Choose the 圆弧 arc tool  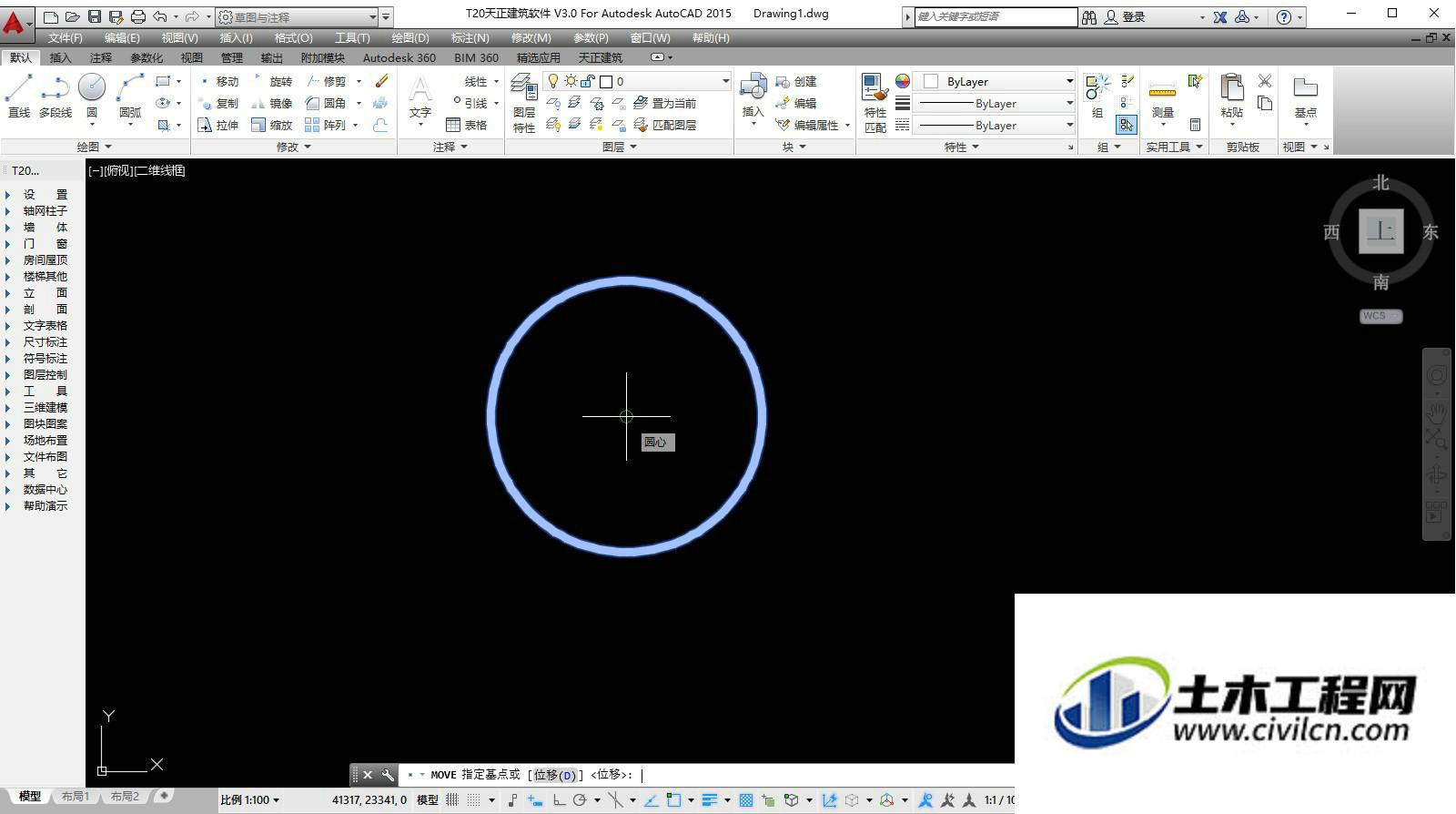point(130,97)
